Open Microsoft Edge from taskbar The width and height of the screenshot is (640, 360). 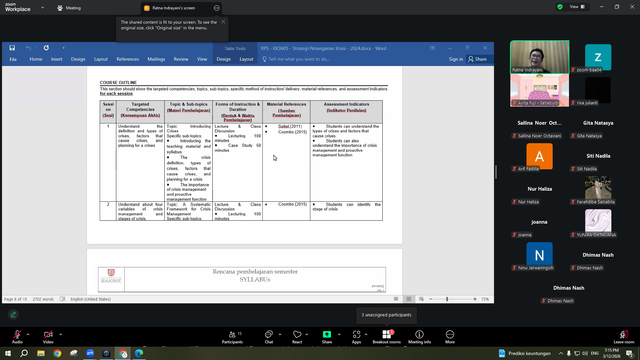(x=139, y=353)
